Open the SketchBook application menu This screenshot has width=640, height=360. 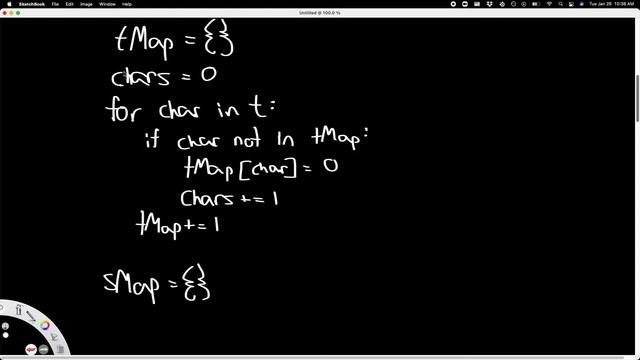click(x=32, y=4)
